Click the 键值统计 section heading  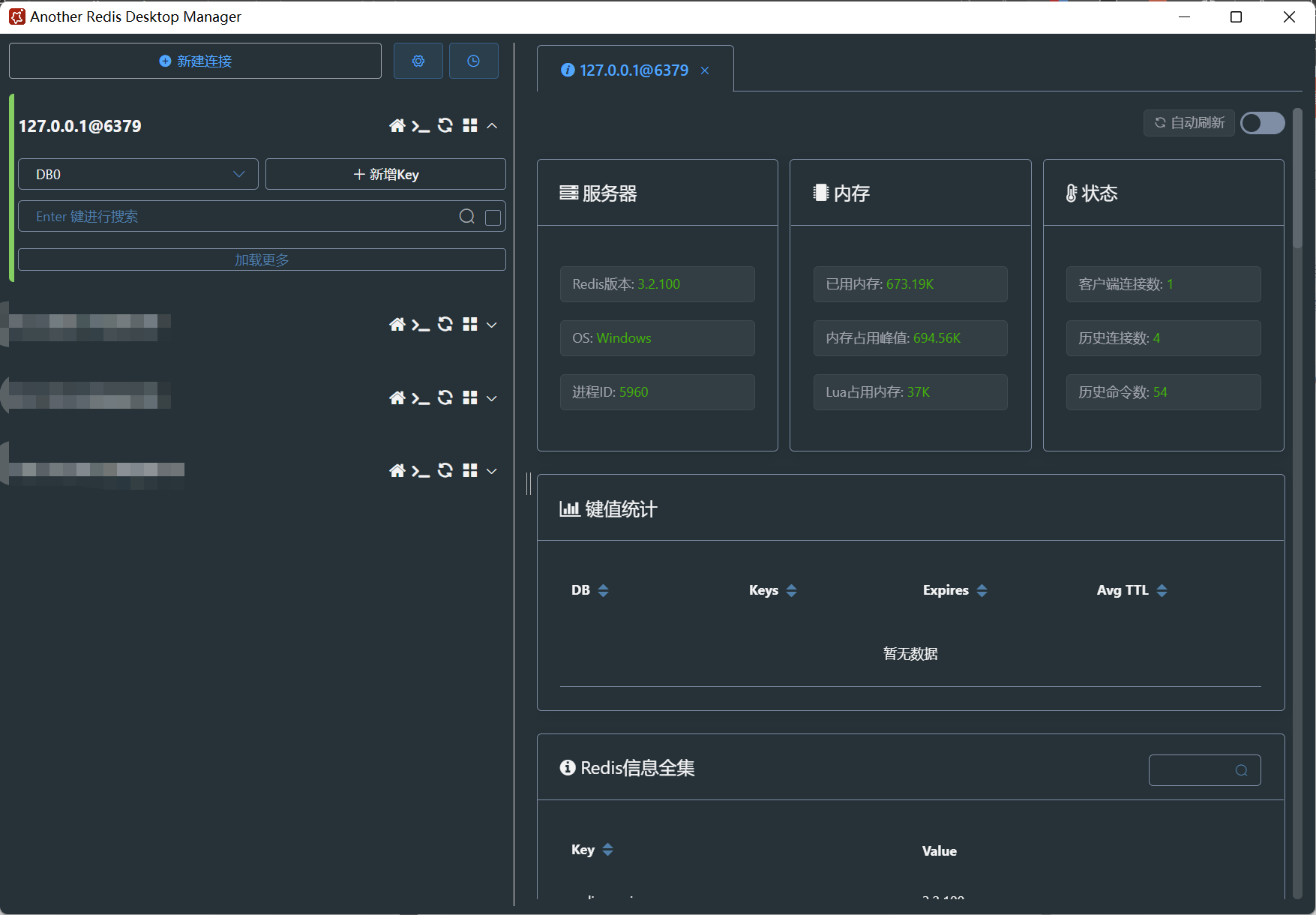(608, 509)
